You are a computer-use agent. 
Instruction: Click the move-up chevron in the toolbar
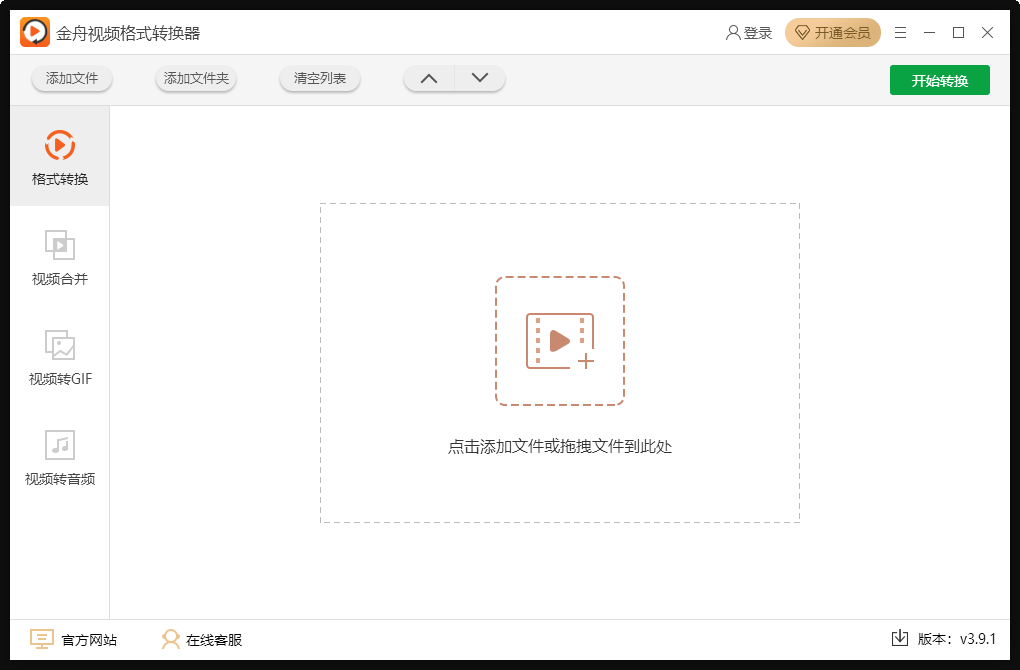click(x=428, y=78)
